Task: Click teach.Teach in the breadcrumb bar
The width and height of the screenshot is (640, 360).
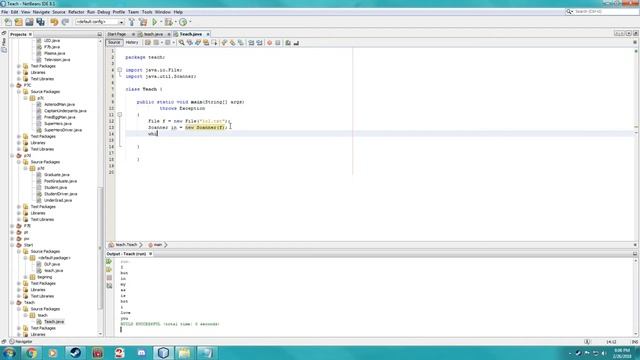Action: (126, 245)
